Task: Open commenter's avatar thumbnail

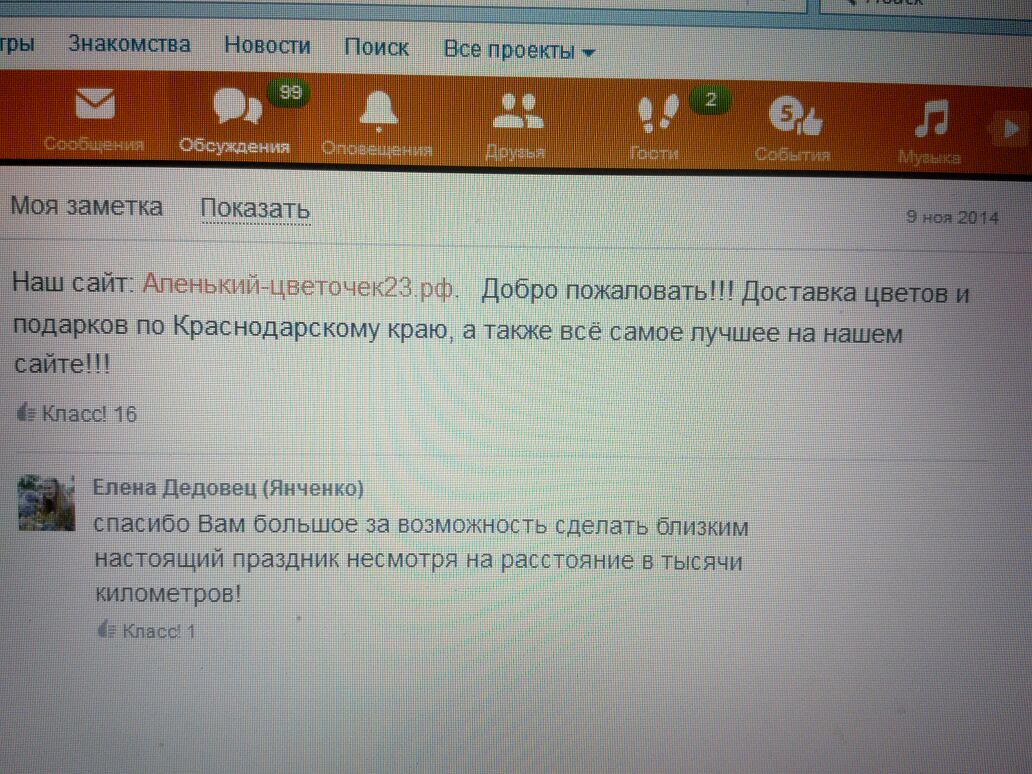Action: (47, 503)
